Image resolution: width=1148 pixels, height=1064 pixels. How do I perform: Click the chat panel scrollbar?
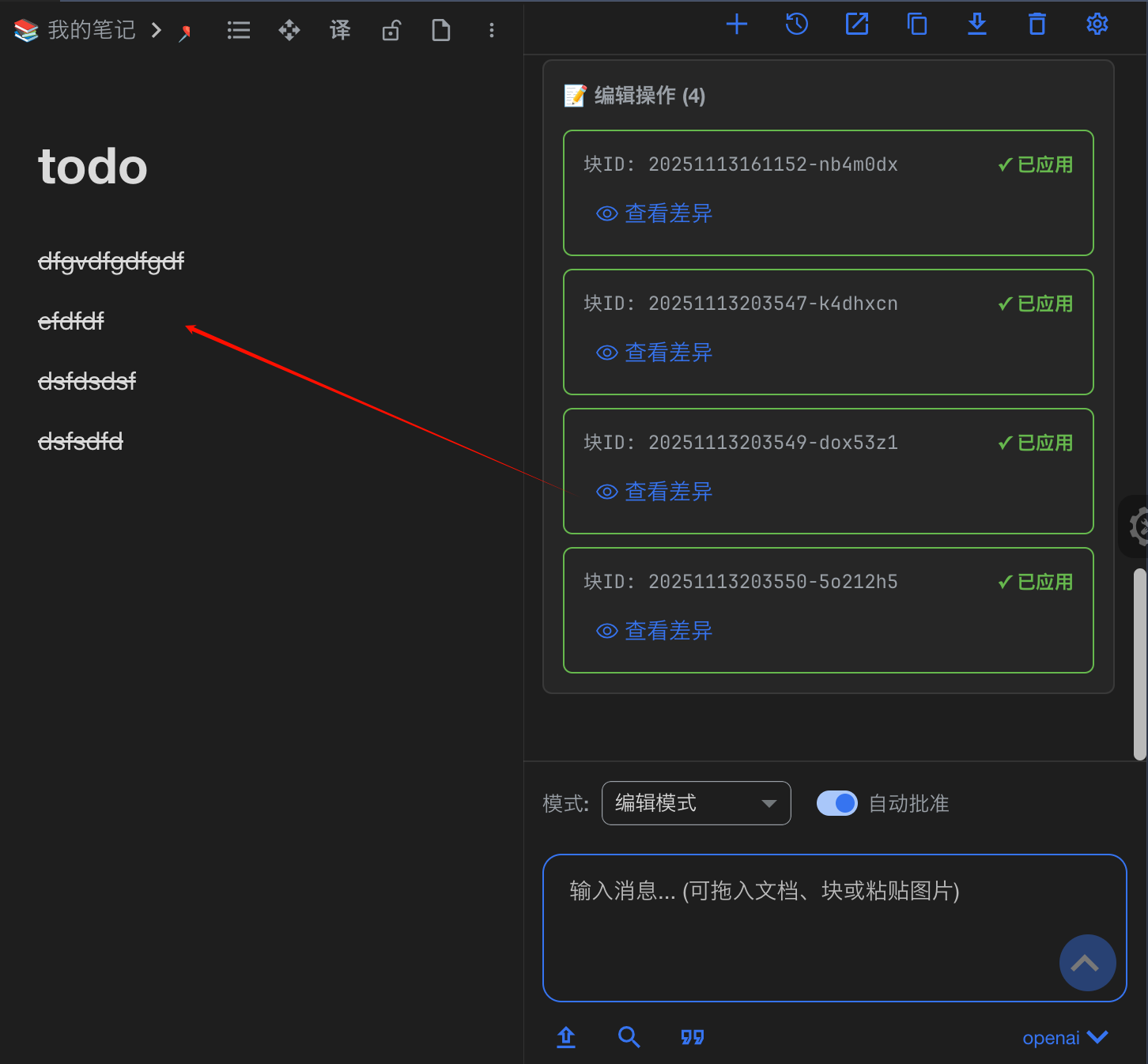point(1140,664)
